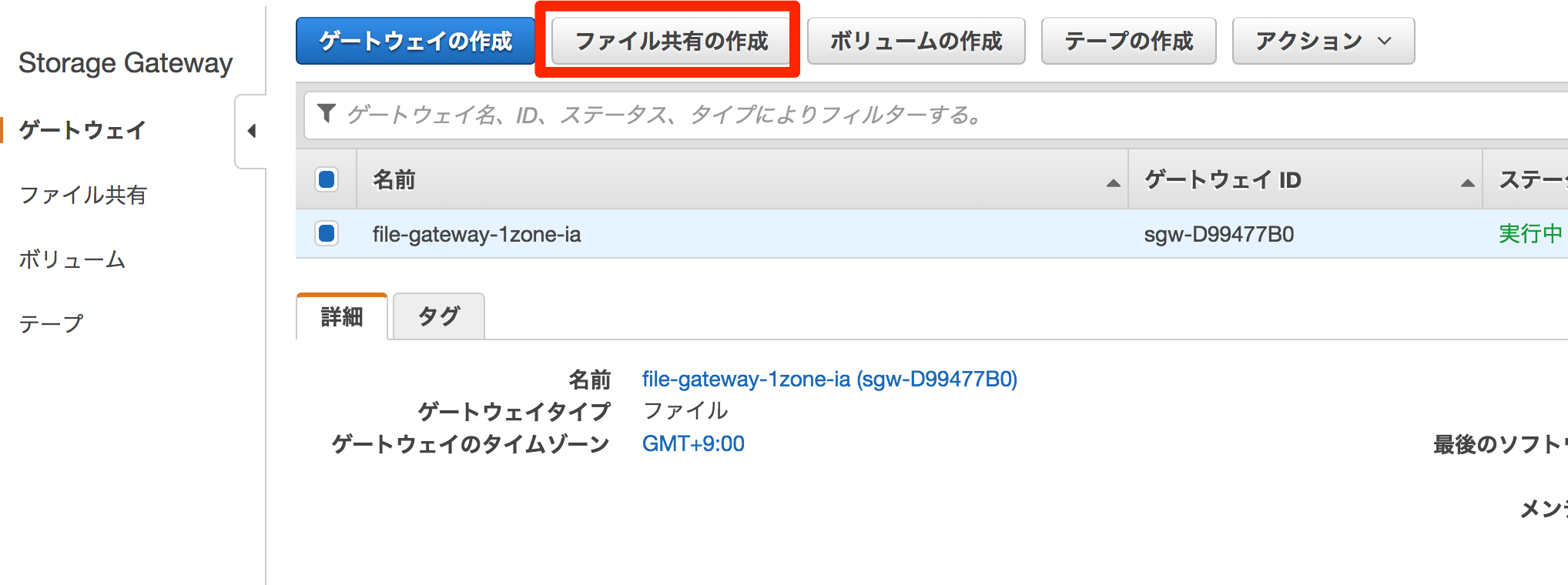The width and height of the screenshot is (1568, 585).
Task: Click the ゲートウェイの作成 button
Action: tap(415, 41)
